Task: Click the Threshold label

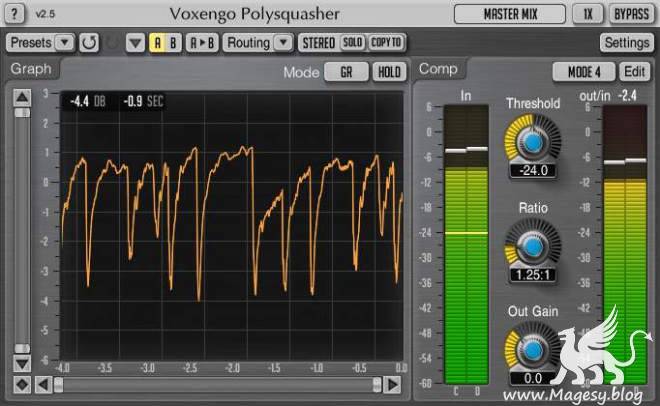Action: pyautogui.click(x=533, y=103)
